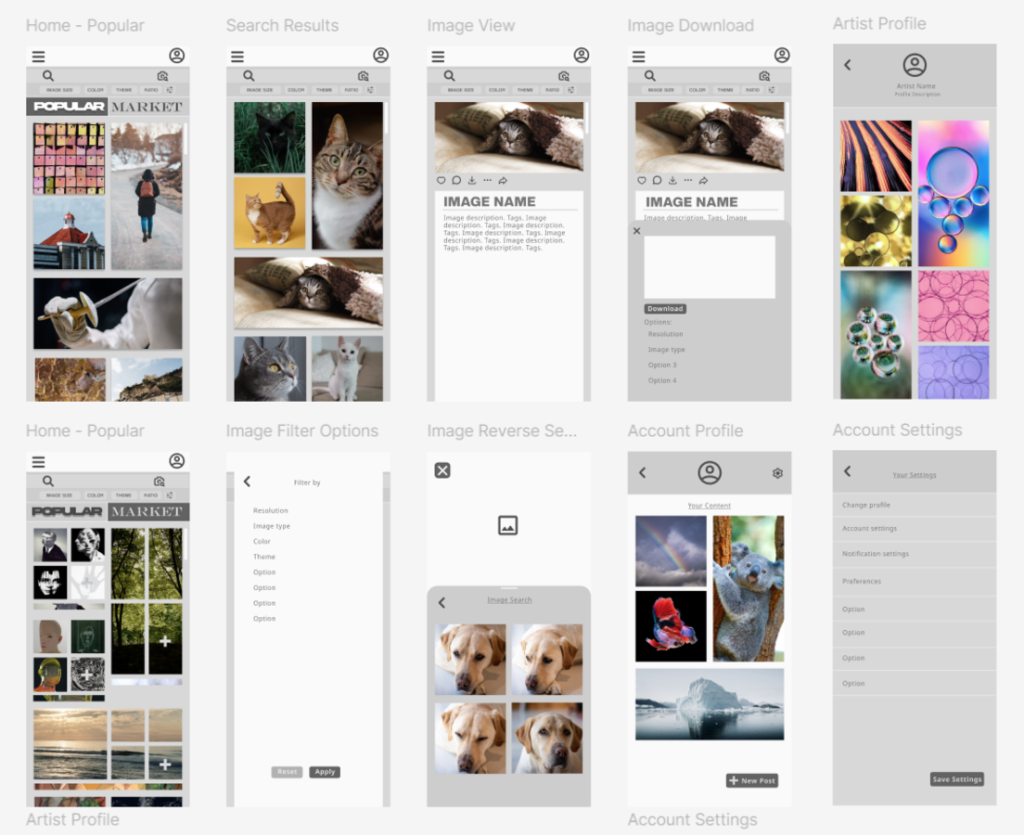This screenshot has width=1024, height=835.
Task: Click the Apply button in filter options
Action: click(325, 772)
